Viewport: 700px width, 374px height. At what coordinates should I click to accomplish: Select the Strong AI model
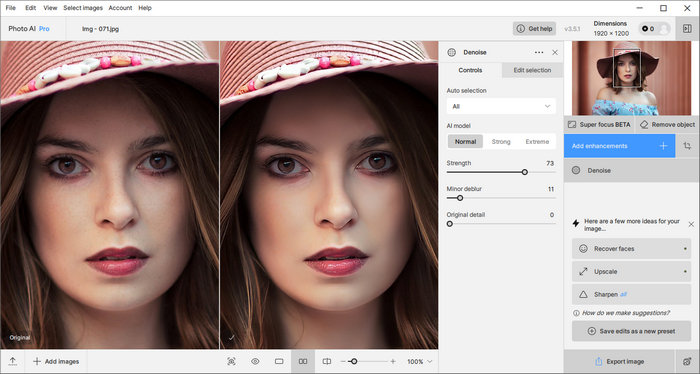click(501, 141)
